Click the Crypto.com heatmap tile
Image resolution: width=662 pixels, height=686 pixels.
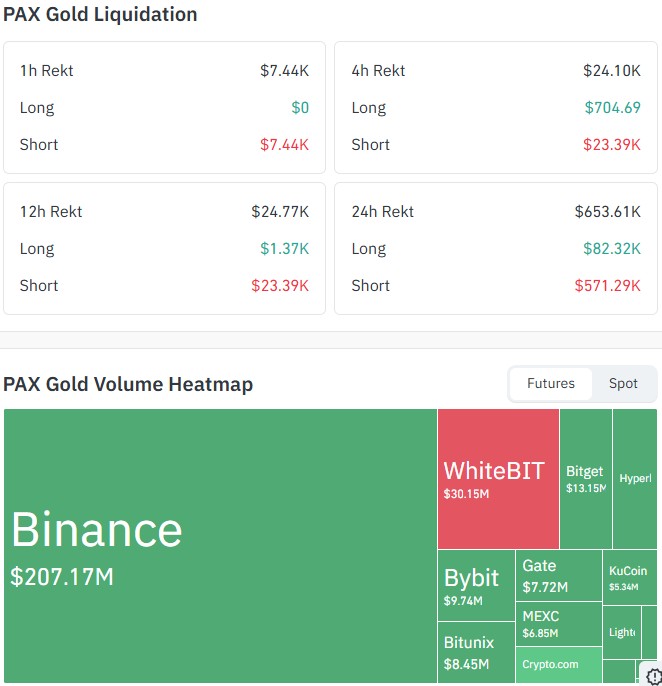click(559, 665)
